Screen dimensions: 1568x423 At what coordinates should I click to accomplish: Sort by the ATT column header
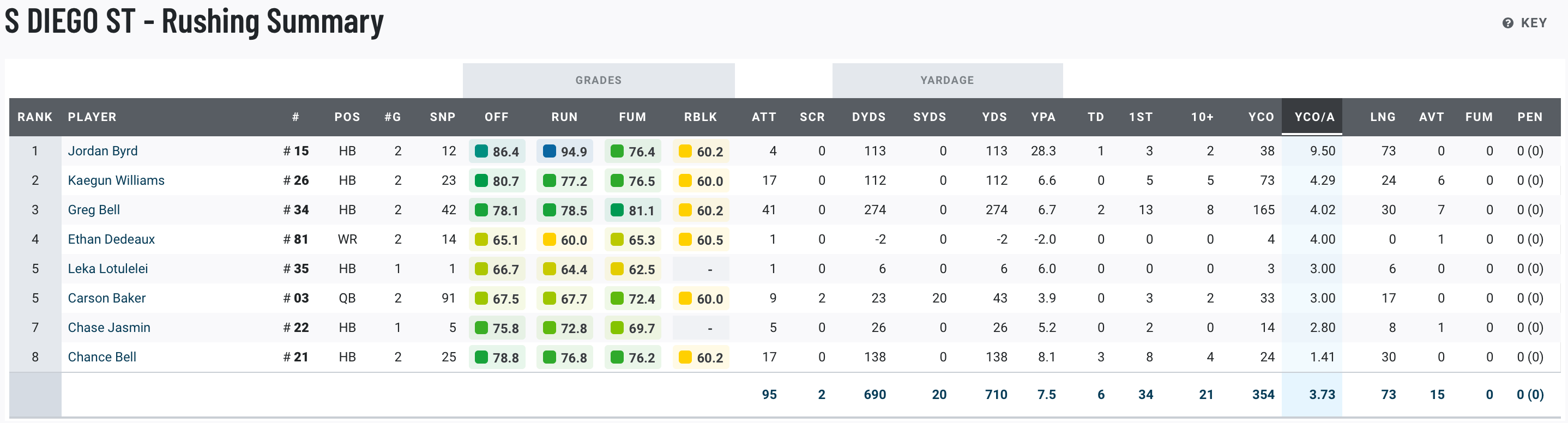[763, 117]
